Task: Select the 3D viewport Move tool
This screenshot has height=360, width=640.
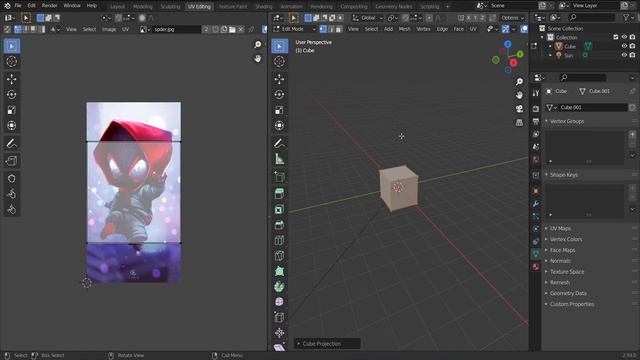Action: click(279, 79)
